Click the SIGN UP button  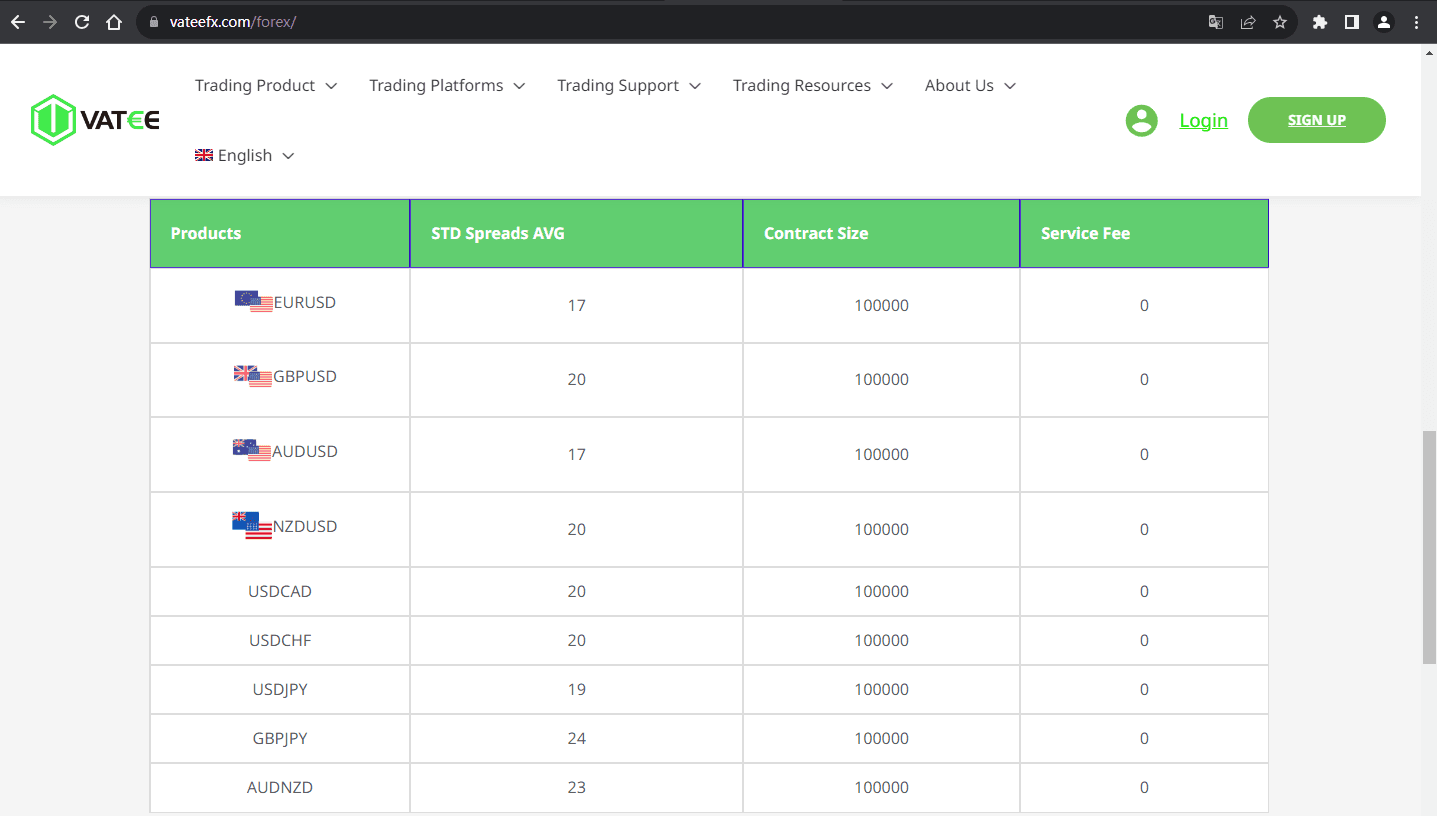coord(1316,120)
